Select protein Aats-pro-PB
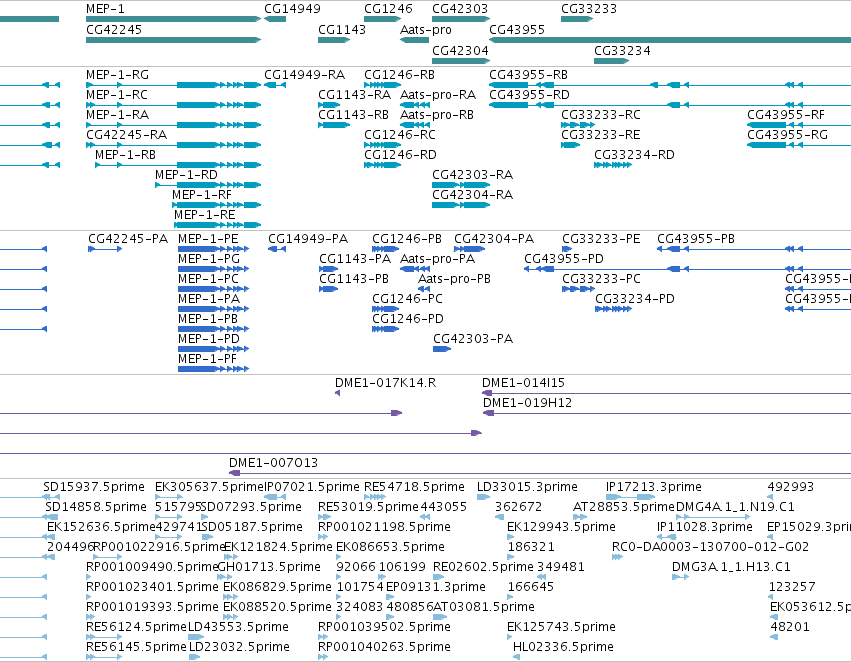This screenshot has width=851, height=662. pos(424,289)
